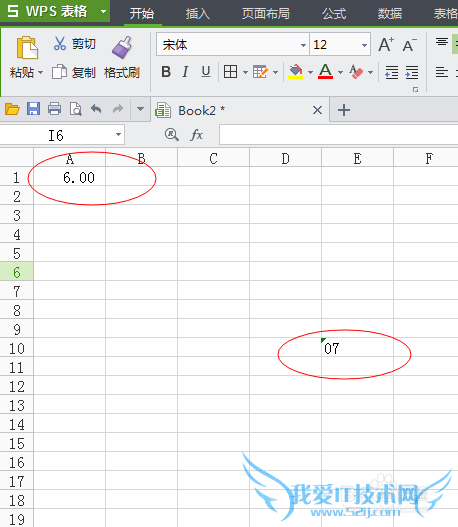Viewport: 458px width, 527px height.
Task: Expand quick access toolbar options
Action: [x=140, y=109]
